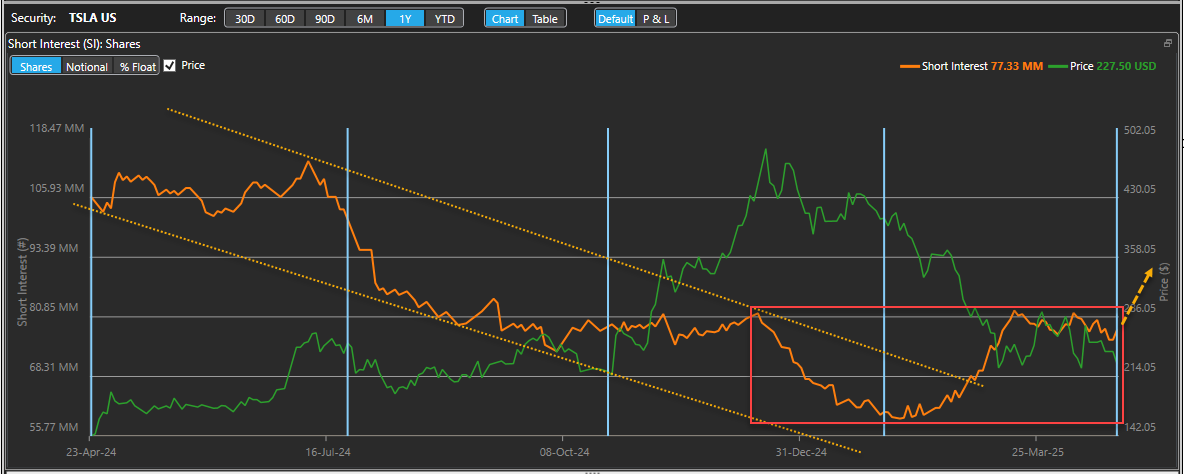Screen dimensions: 1184x474
Task: Click the 214.05 price axis value
Action: point(1139,368)
